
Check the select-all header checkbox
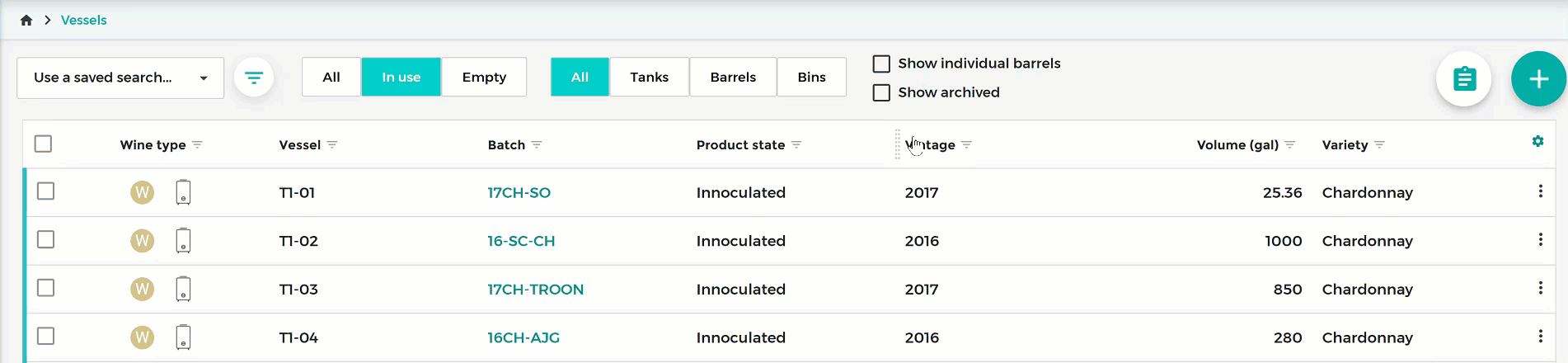(44, 144)
